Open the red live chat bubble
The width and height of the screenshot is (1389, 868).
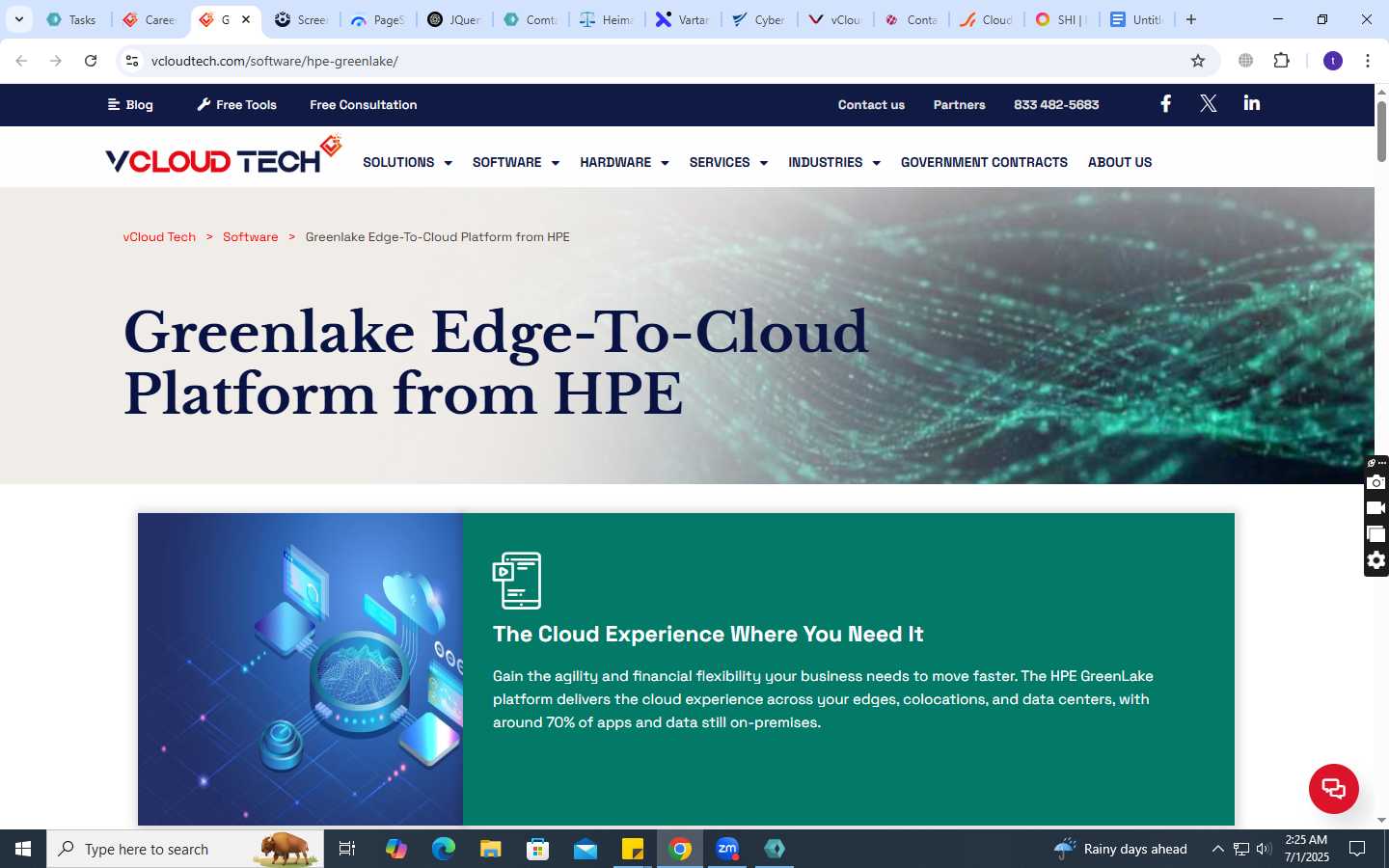click(x=1334, y=789)
